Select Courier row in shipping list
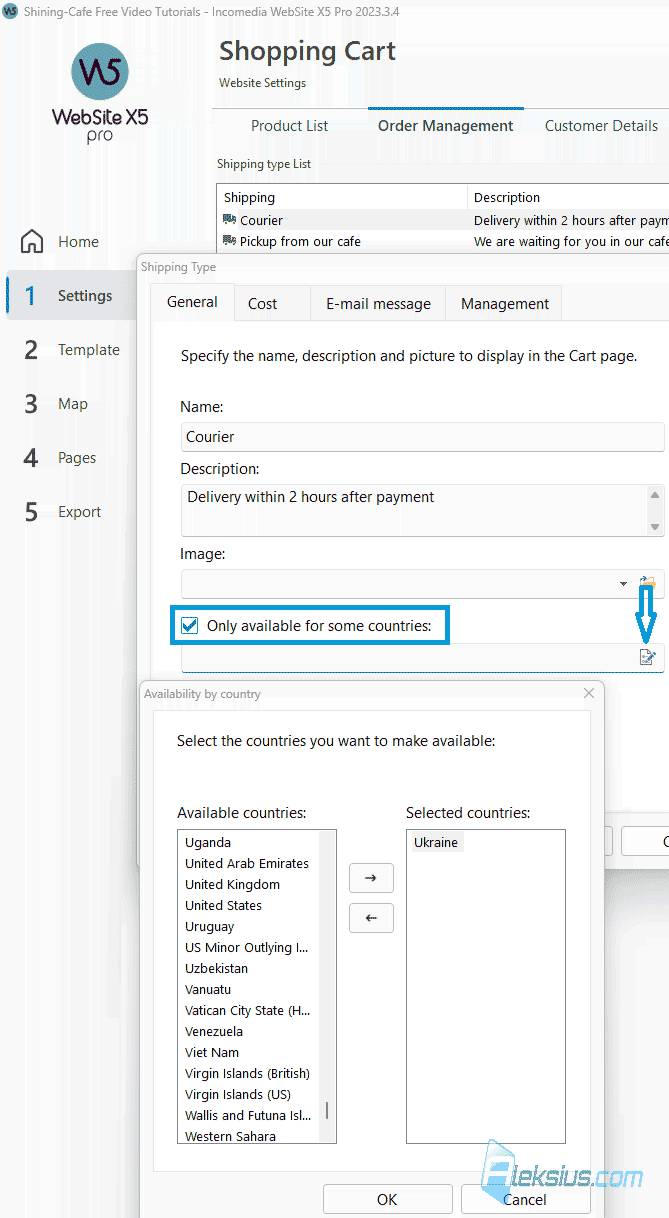 (443, 220)
